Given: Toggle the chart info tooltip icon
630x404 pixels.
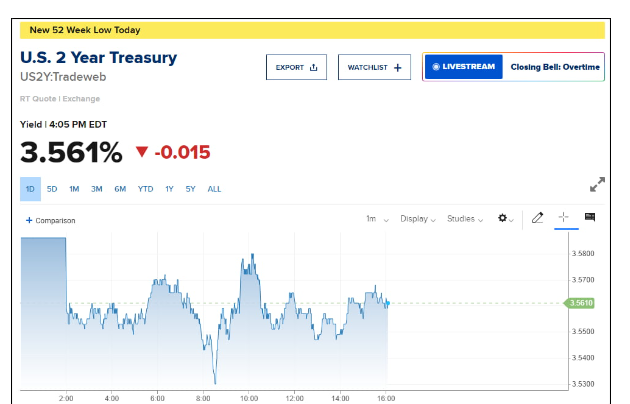Looking at the screenshot, I should [590, 218].
